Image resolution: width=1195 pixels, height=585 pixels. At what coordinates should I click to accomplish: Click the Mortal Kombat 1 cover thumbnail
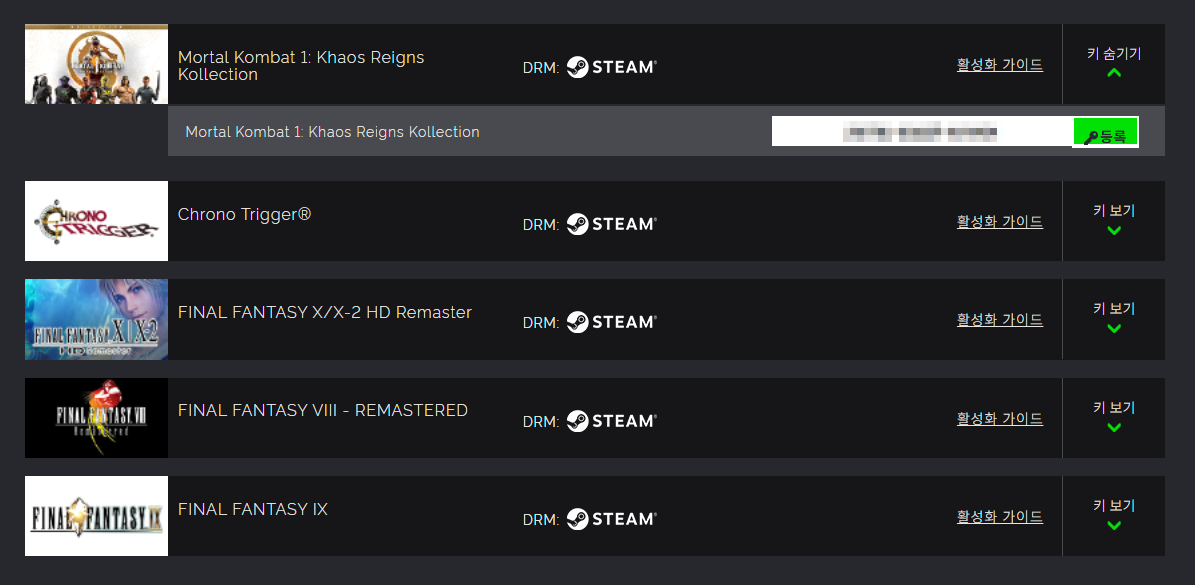point(96,64)
